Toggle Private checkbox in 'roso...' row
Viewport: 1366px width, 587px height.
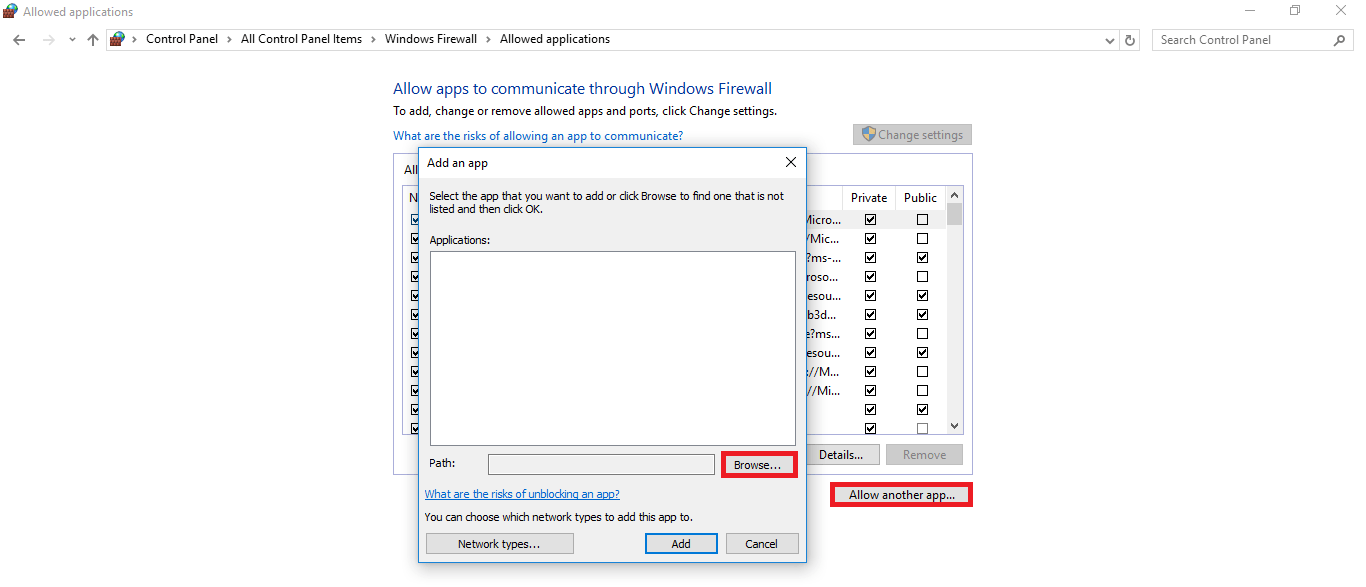870,277
